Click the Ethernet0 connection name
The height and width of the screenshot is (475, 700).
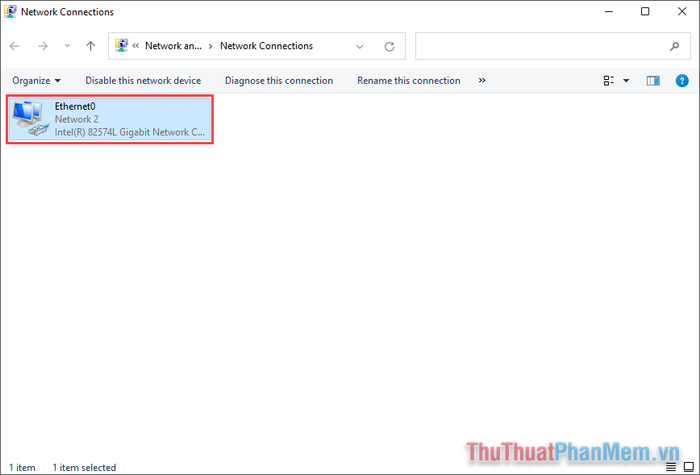75,106
